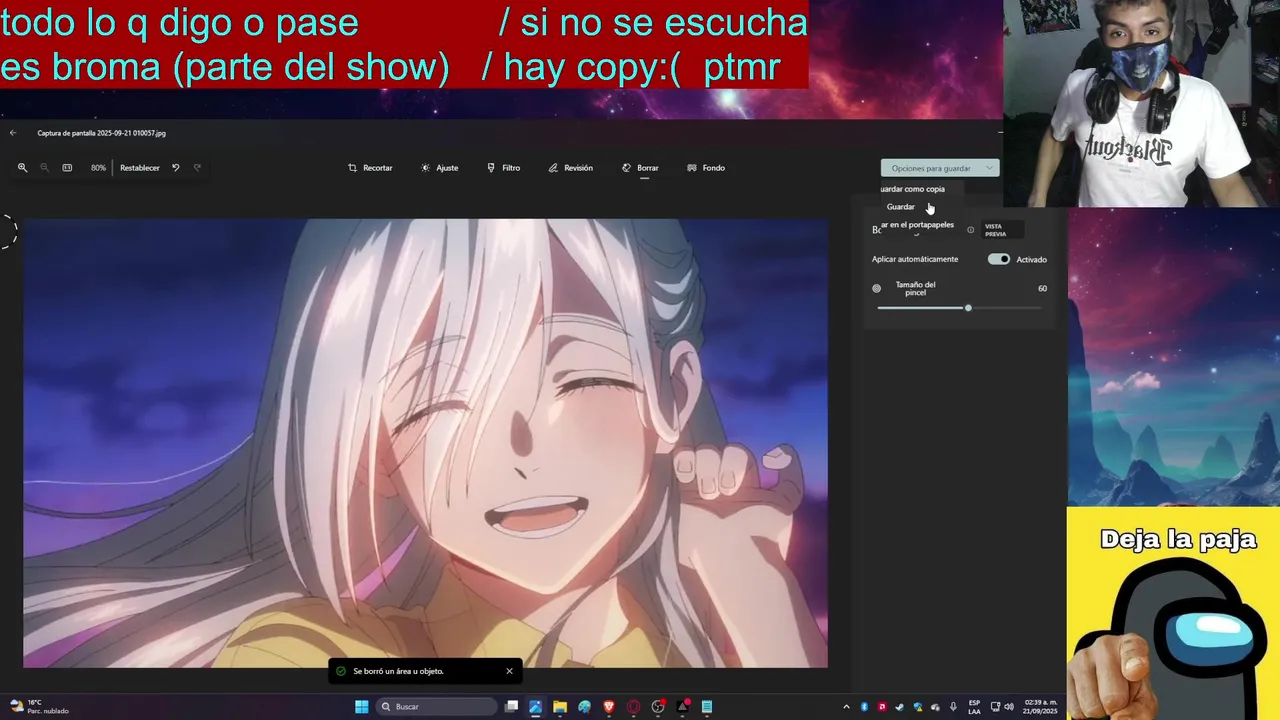Select the Revisión markup tab
Image resolution: width=1280 pixels, height=720 pixels.
570,168
